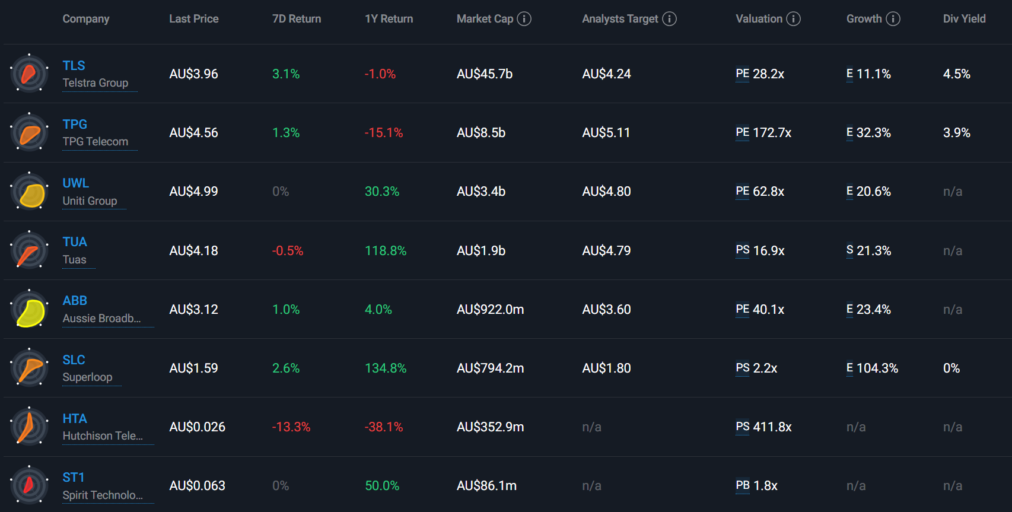
Task: Open the Analysts Target info tooltip icon
Action: (670, 19)
